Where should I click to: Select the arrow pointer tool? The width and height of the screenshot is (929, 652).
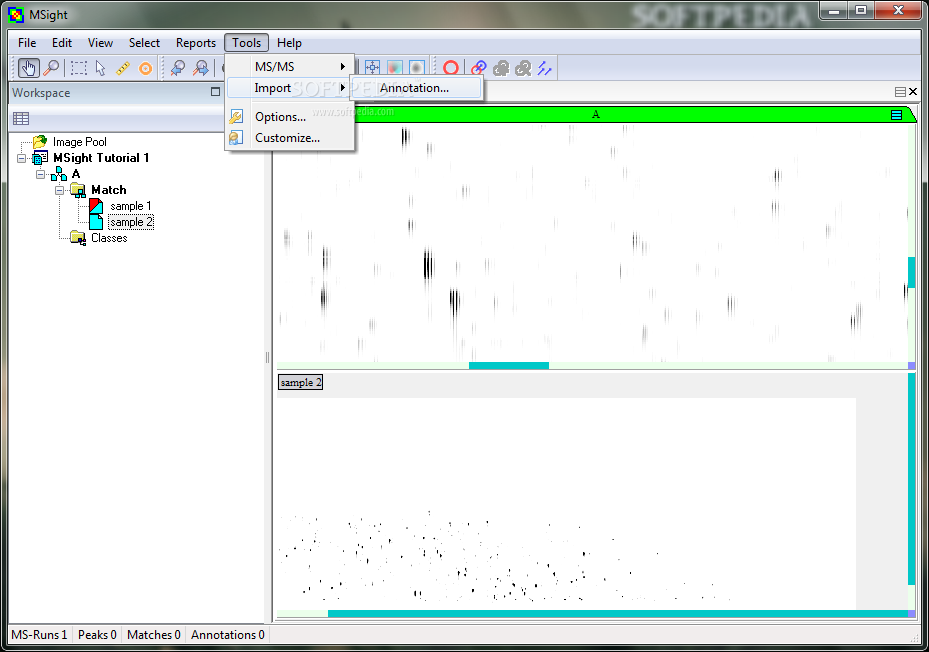tap(101, 68)
